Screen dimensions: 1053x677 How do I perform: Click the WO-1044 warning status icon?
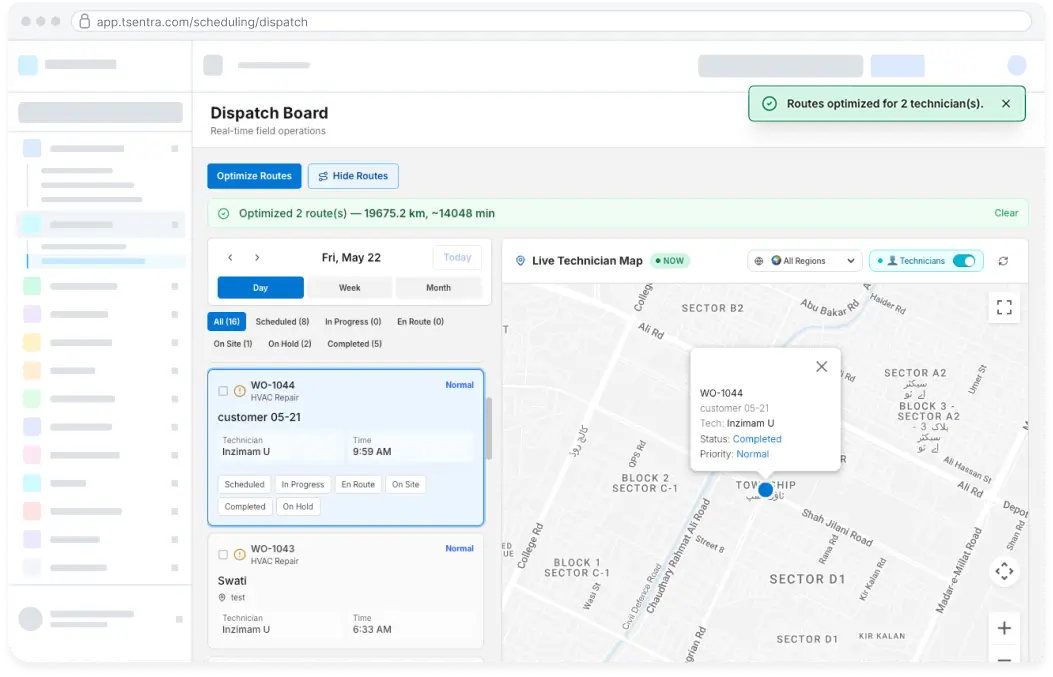click(x=240, y=391)
